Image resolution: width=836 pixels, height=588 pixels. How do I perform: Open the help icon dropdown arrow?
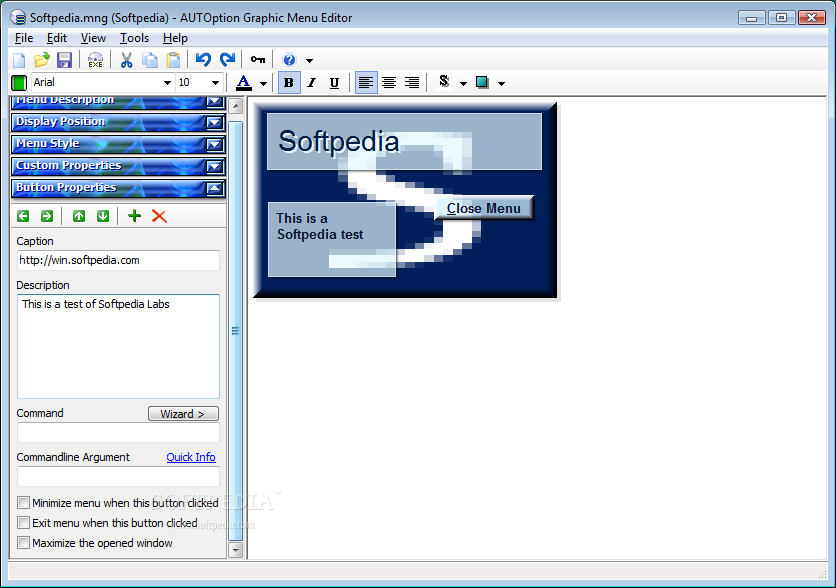pyautogui.click(x=309, y=61)
